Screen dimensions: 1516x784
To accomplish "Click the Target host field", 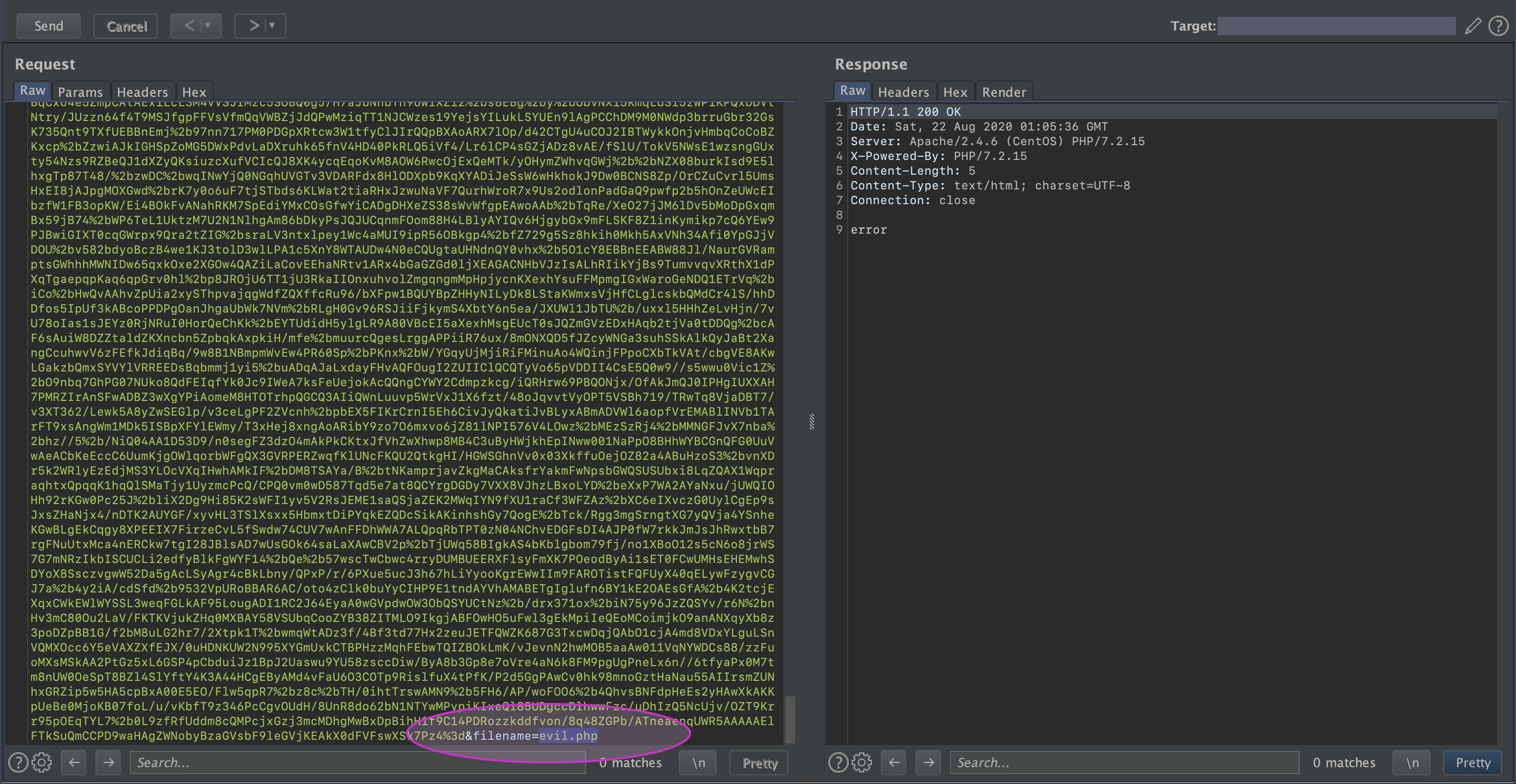I will coord(1336,26).
